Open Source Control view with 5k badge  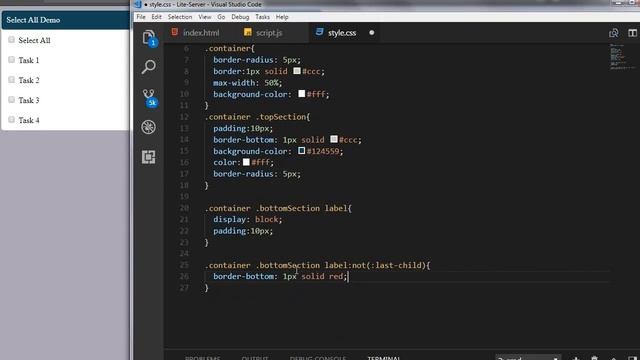click(x=149, y=98)
